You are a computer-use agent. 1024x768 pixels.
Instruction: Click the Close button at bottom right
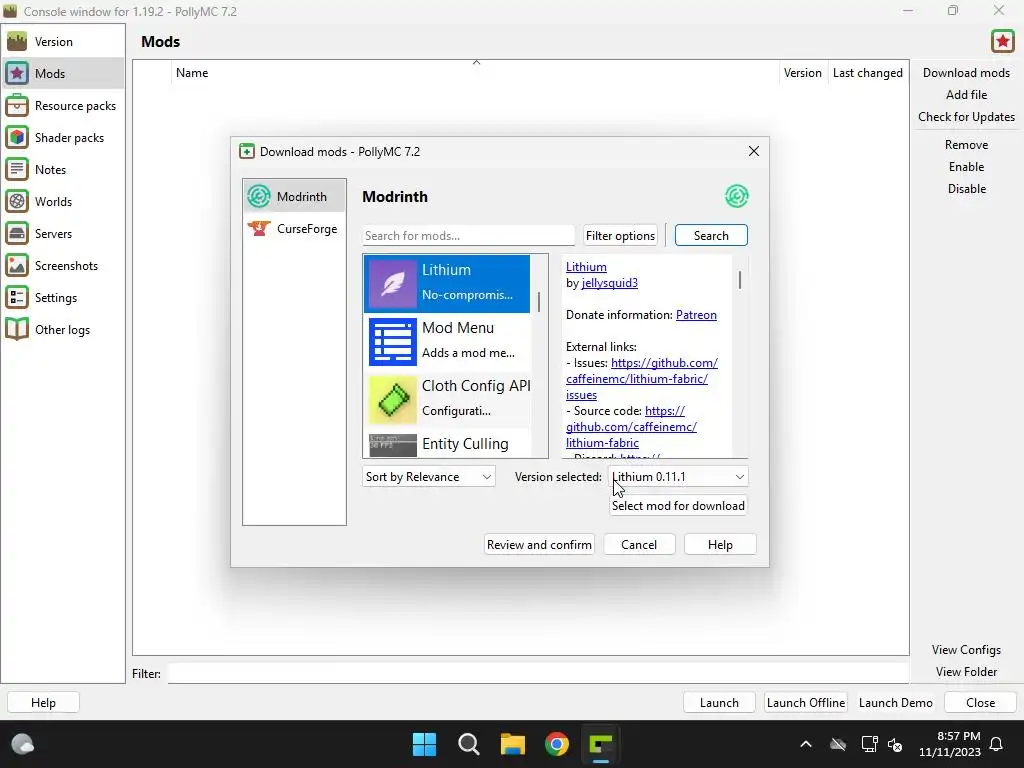(980, 703)
